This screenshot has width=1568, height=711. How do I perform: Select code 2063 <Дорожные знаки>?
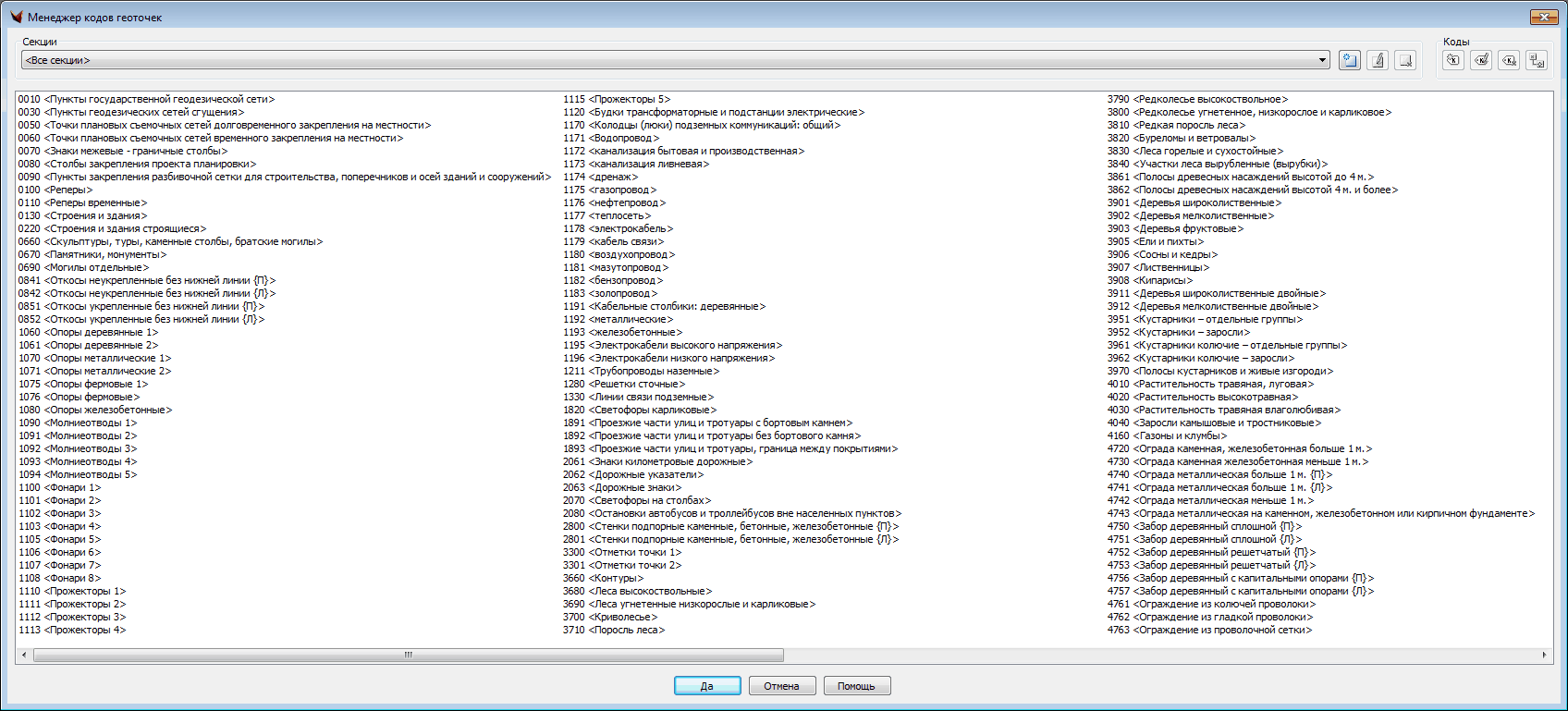coord(622,487)
